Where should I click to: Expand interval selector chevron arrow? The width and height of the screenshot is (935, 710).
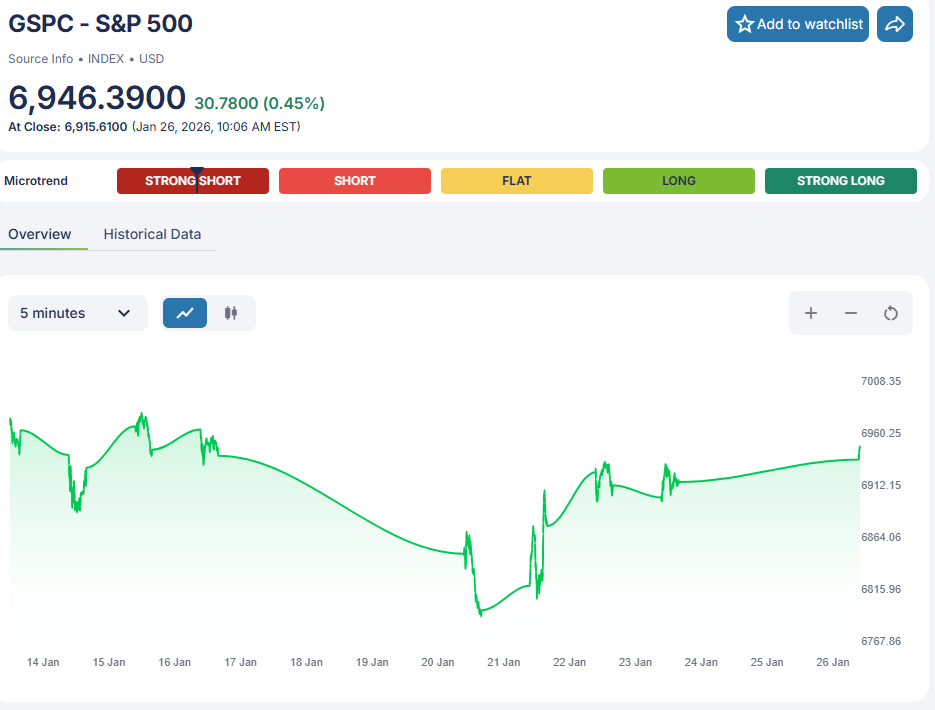point(124,313)
